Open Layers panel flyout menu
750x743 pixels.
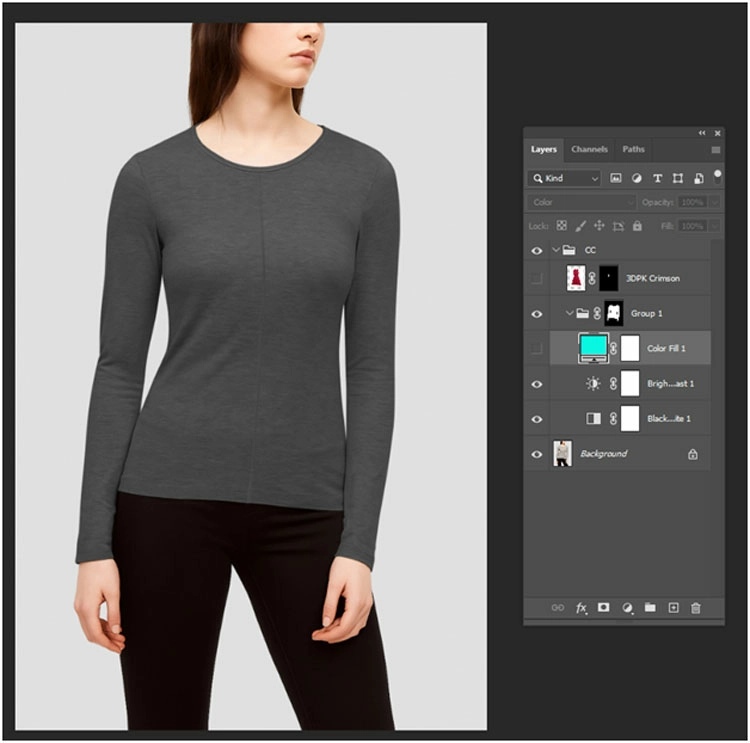click(716, 150)
